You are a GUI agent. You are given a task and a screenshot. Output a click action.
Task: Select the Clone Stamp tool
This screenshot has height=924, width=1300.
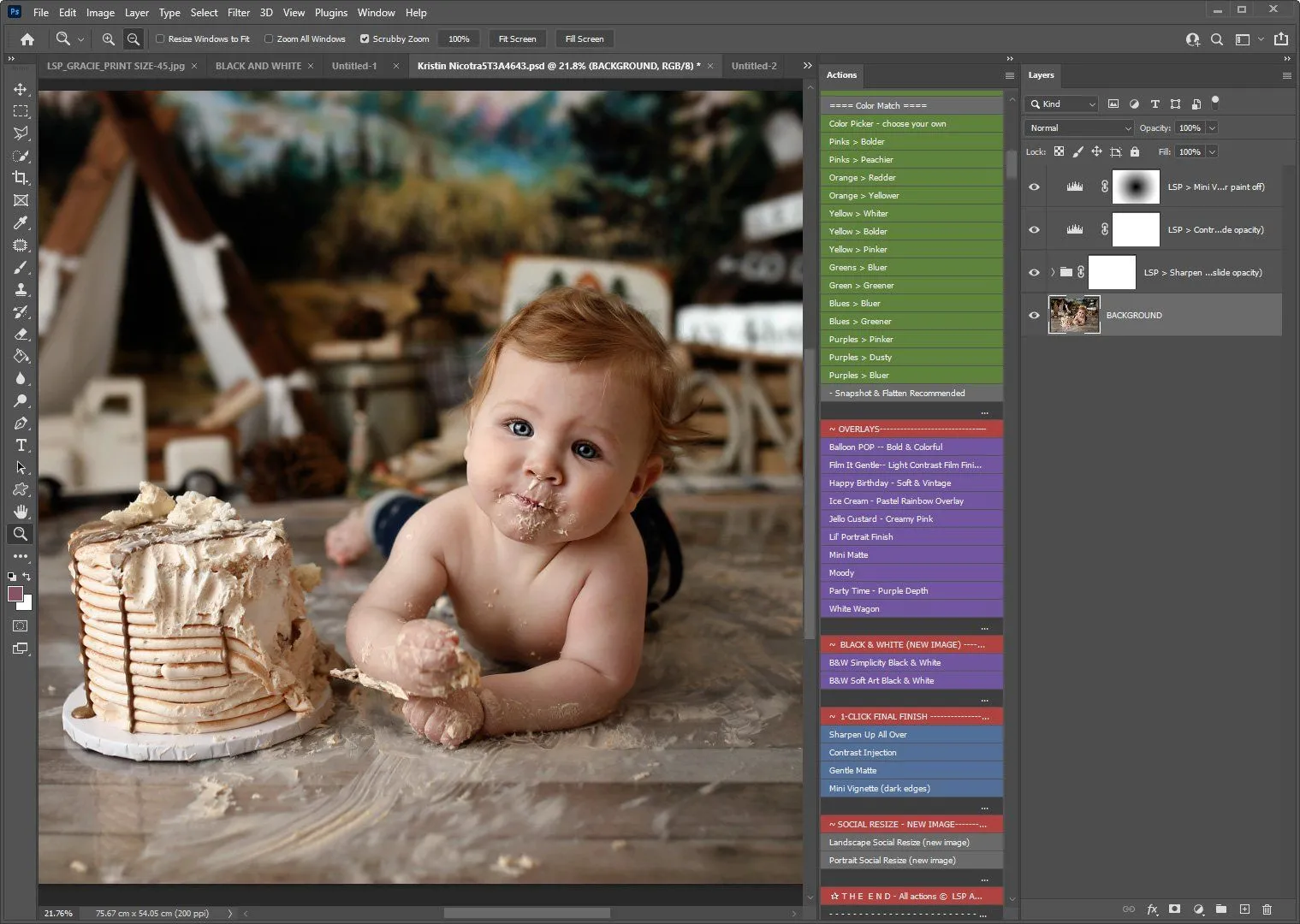[21, 289]
